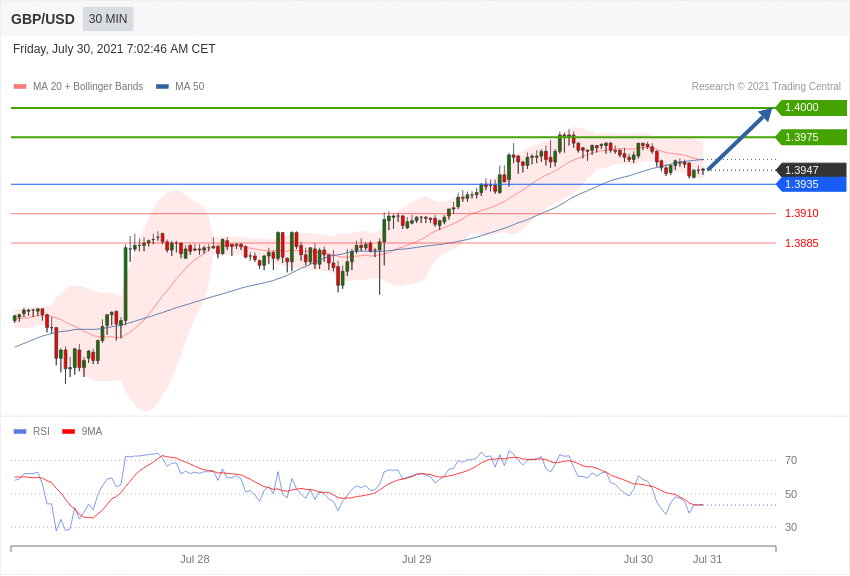Click the blue MA 50 legend swatch

coord(162,86)
